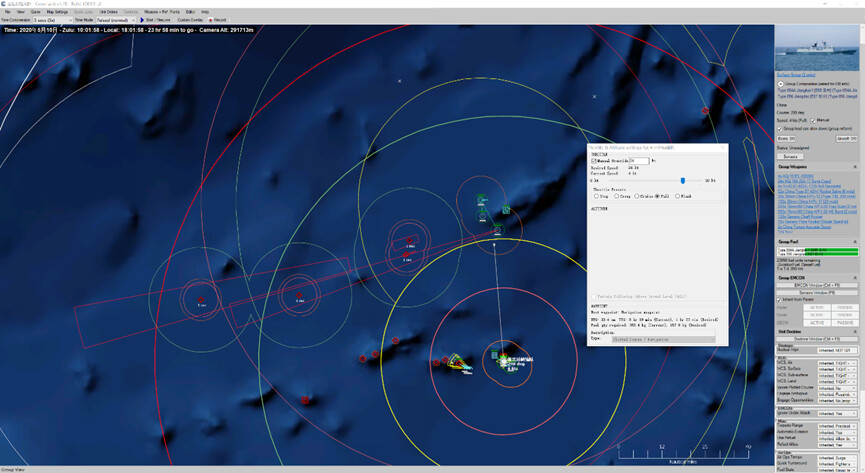The width and height of the screenshot is (865, 473).
Task: Collapse the Unit Doctrine section
Action: [855, 332]
